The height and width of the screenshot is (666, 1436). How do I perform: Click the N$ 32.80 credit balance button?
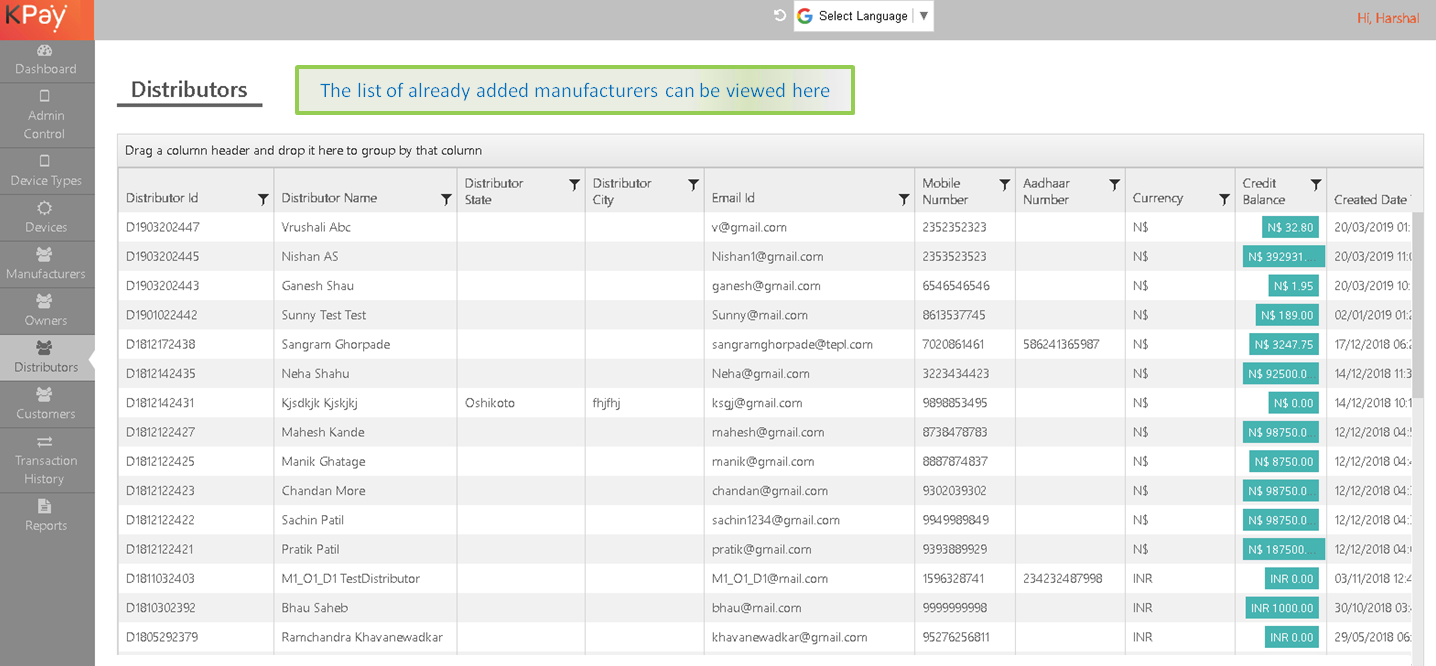[x=1290, y=227]
